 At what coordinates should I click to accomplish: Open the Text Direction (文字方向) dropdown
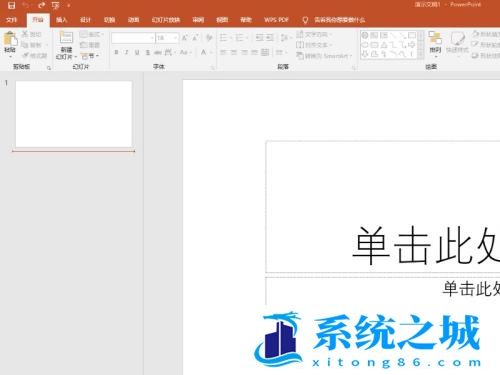tap(314, 34)
